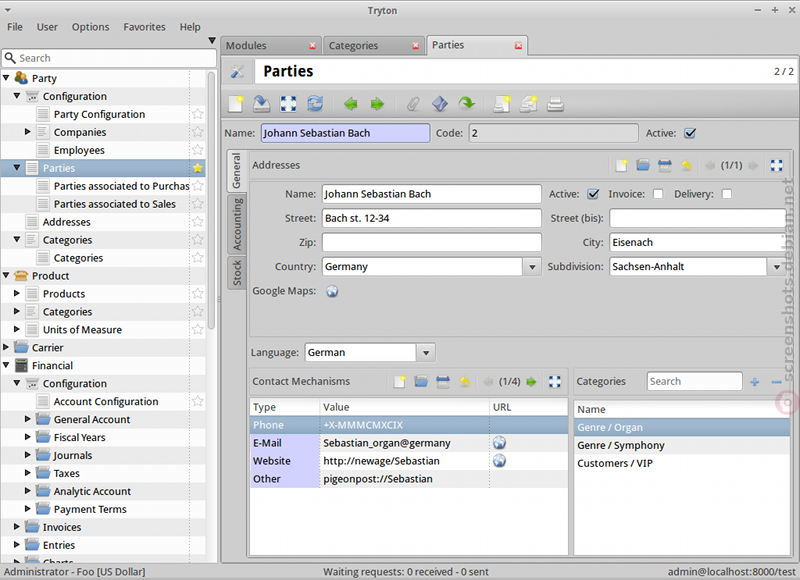Open contact mechanism via folder icon
800x580 pixels.
click(421, 382)
